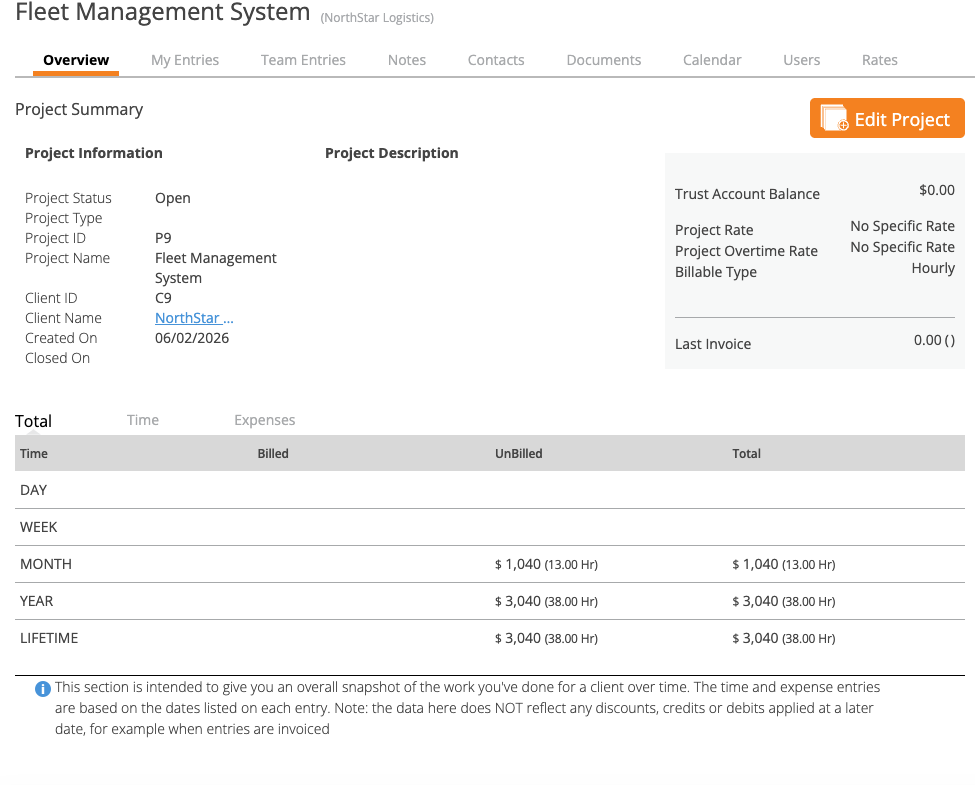Screen dimensions: 975x785
Task: Switch summary to the Time sub-tab
Action: pos(143,420)
